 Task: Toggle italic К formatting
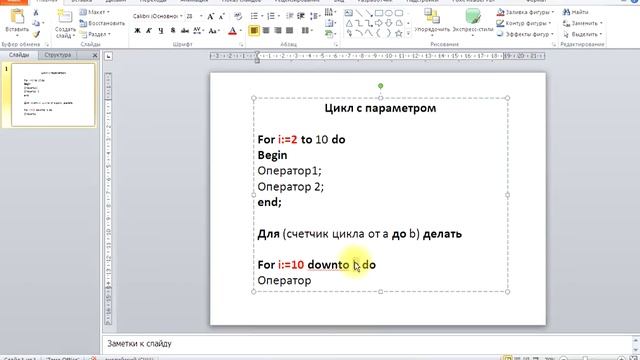pos(149,31)
